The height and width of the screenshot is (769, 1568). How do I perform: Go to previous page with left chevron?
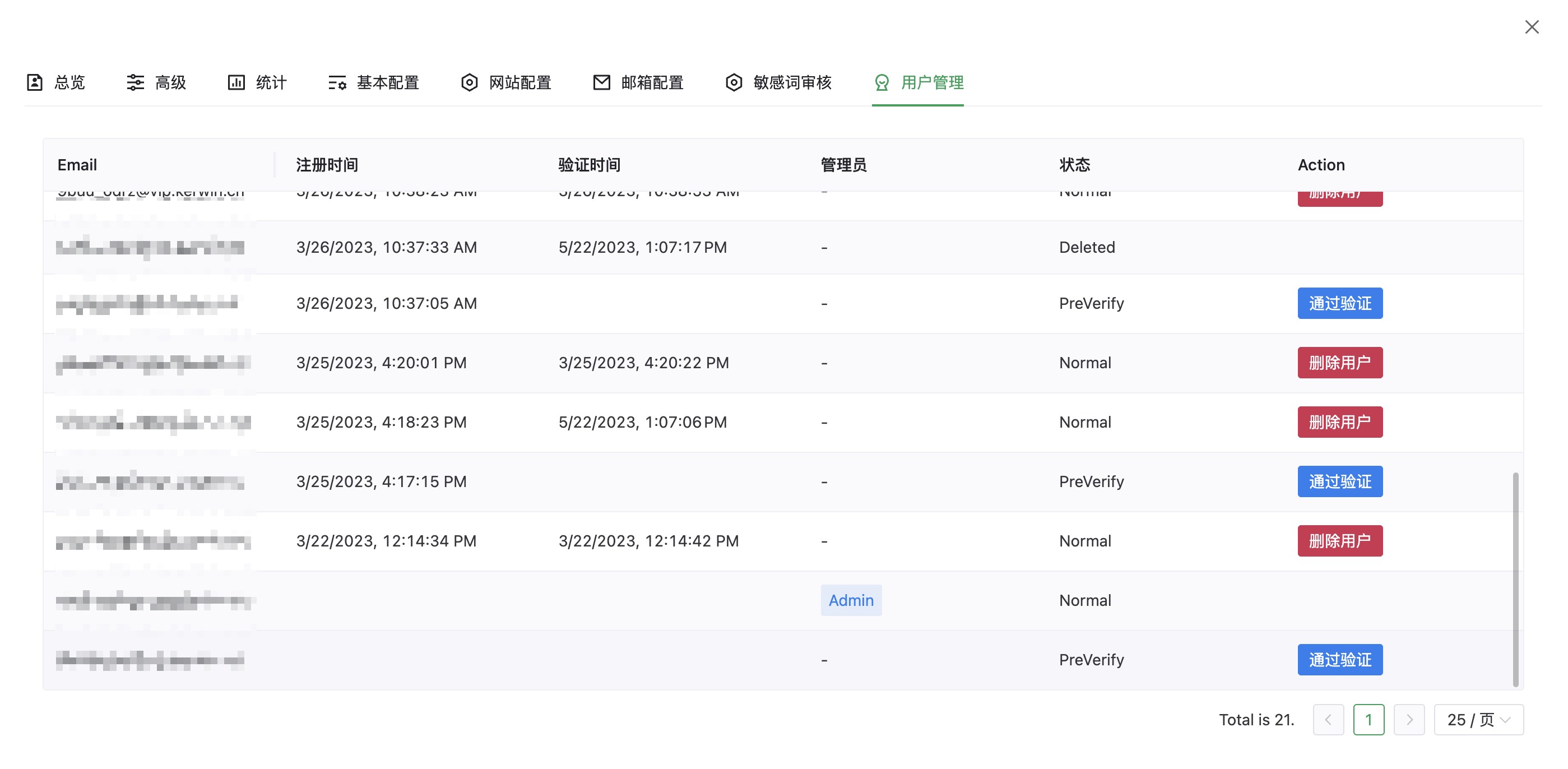(1328, 720)
